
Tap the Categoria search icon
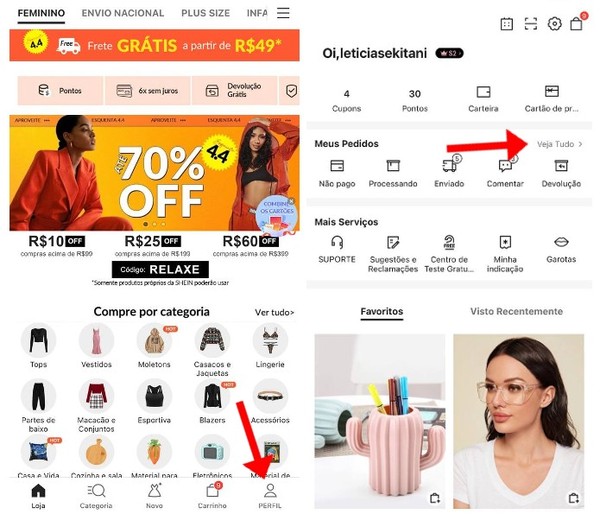(x=96, y=491)
